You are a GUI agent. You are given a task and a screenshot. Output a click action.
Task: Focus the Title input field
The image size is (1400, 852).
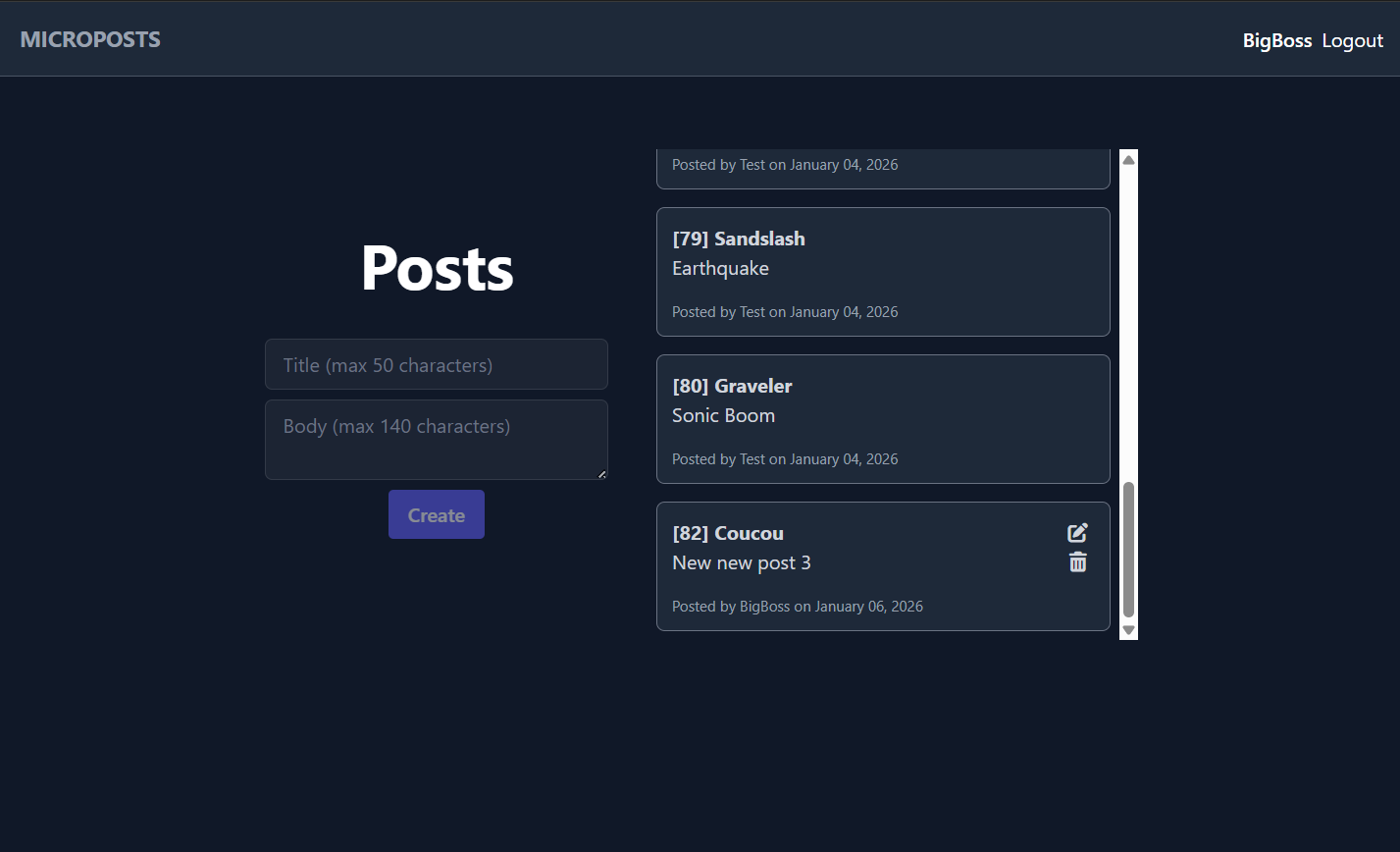pos(436,364)
